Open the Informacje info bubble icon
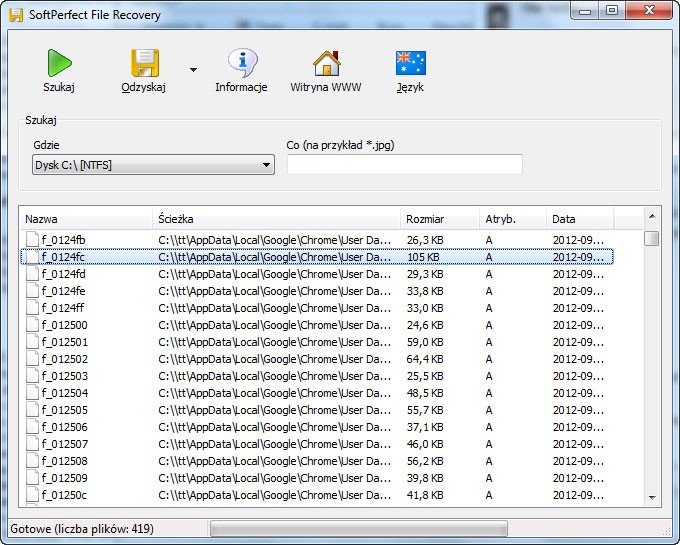 point(241,63)
